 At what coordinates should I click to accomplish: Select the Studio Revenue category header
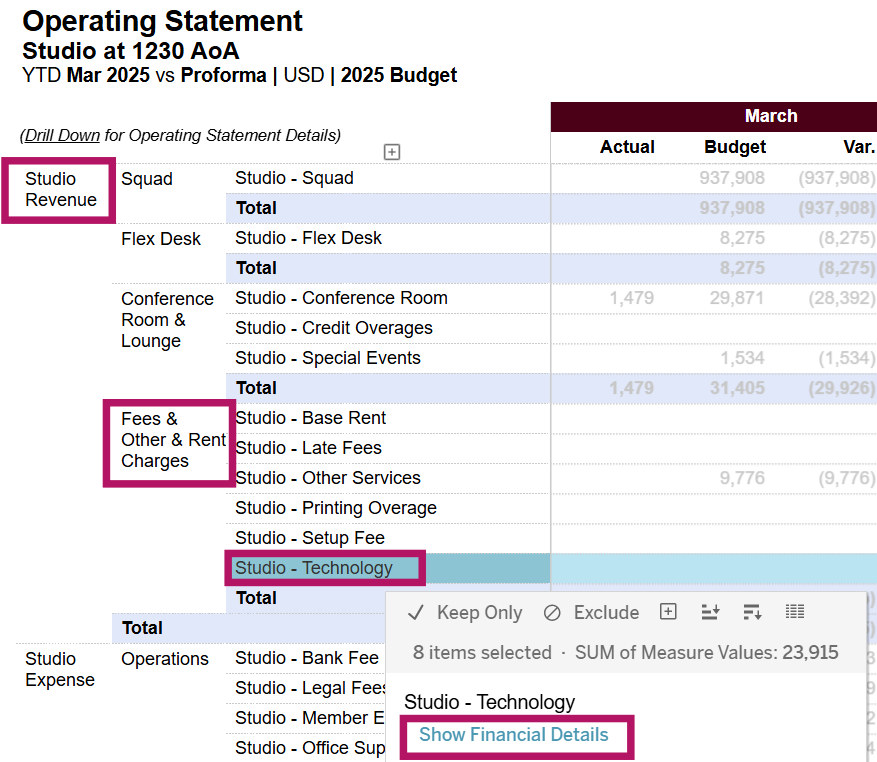60,189
